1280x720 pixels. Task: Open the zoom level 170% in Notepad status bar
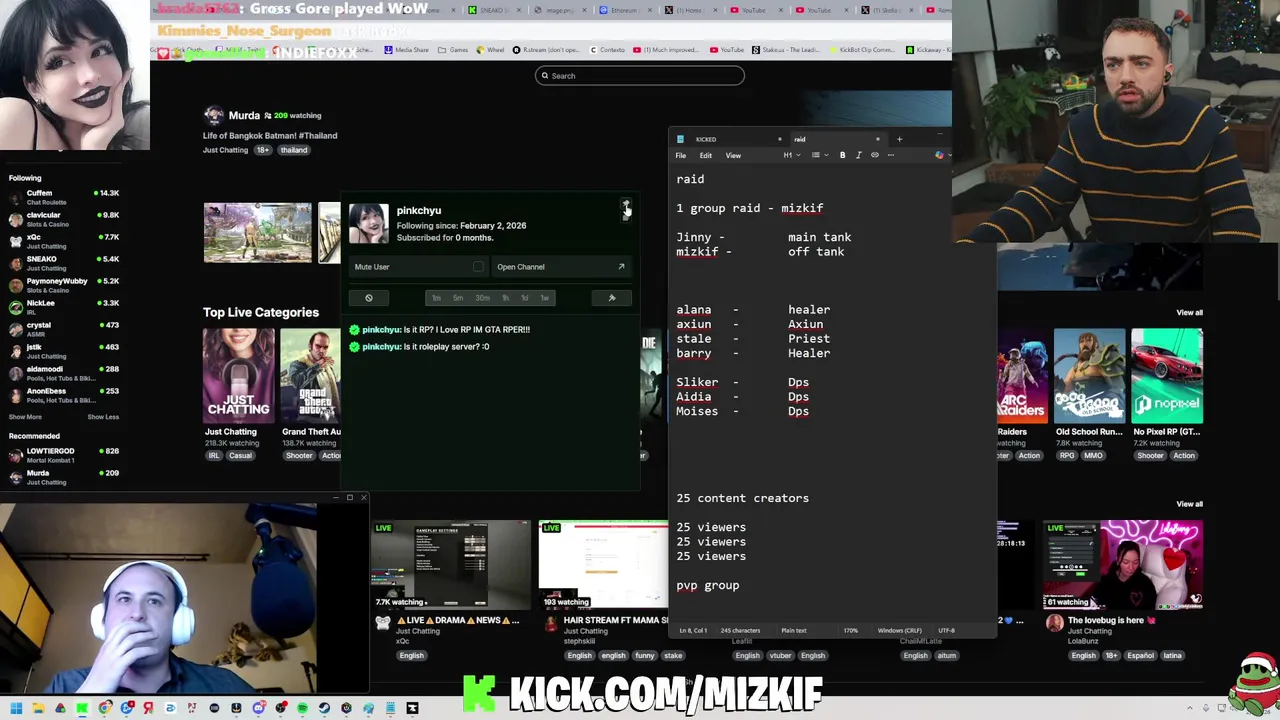tap(849, 631)
